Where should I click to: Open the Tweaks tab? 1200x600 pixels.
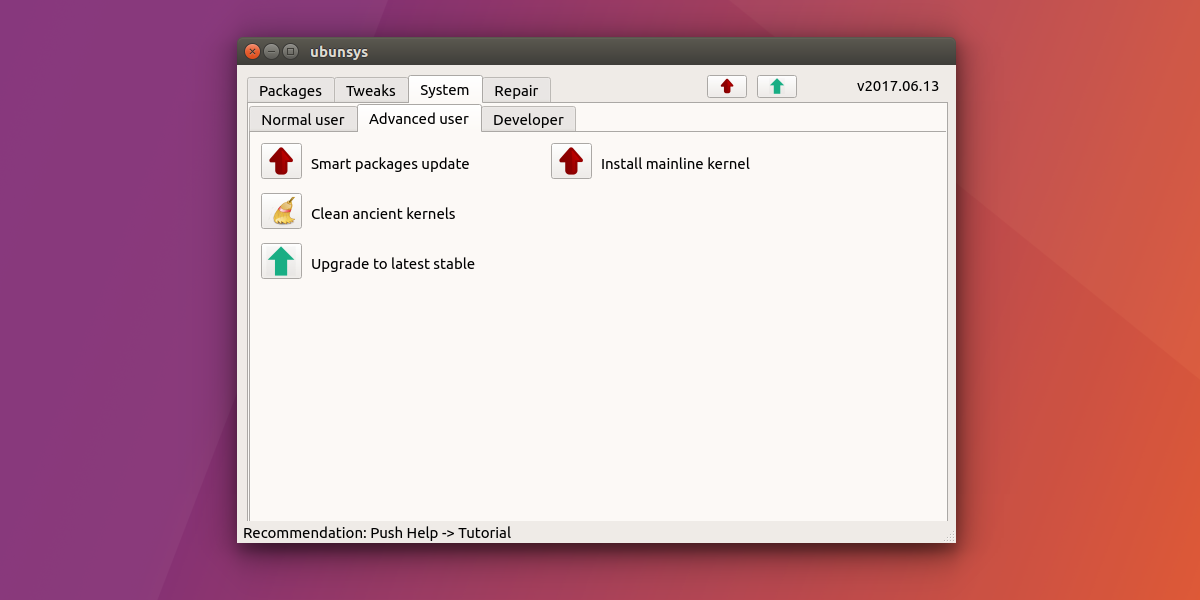point(371,90)
